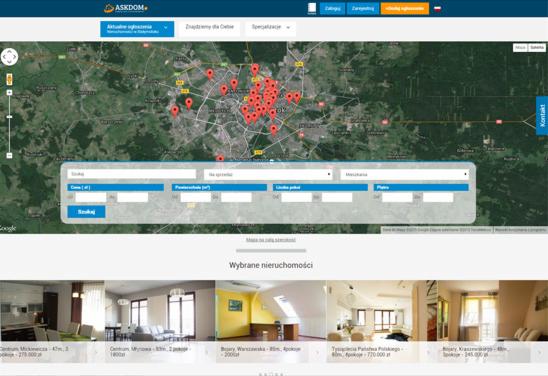The height and width of the screenshot is (376, 548).
Task: Click the Liczba pokoi maximum field
Action: tap(337, 197)
